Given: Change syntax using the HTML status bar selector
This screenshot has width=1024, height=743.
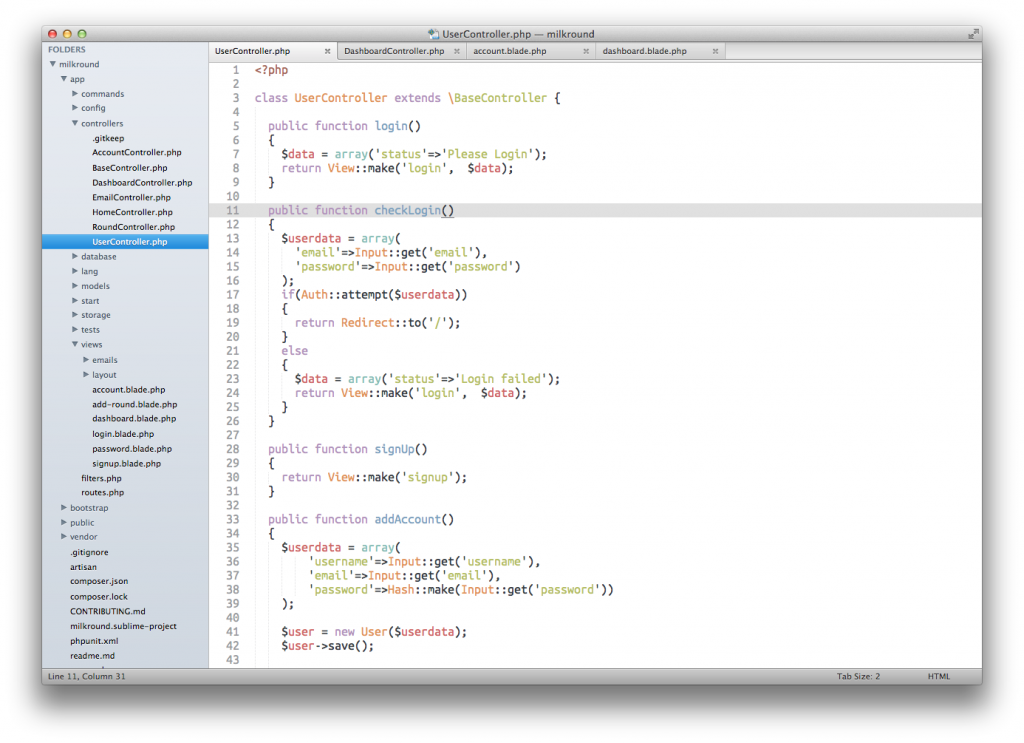Looking at the screenshot, I should (938, 676).
